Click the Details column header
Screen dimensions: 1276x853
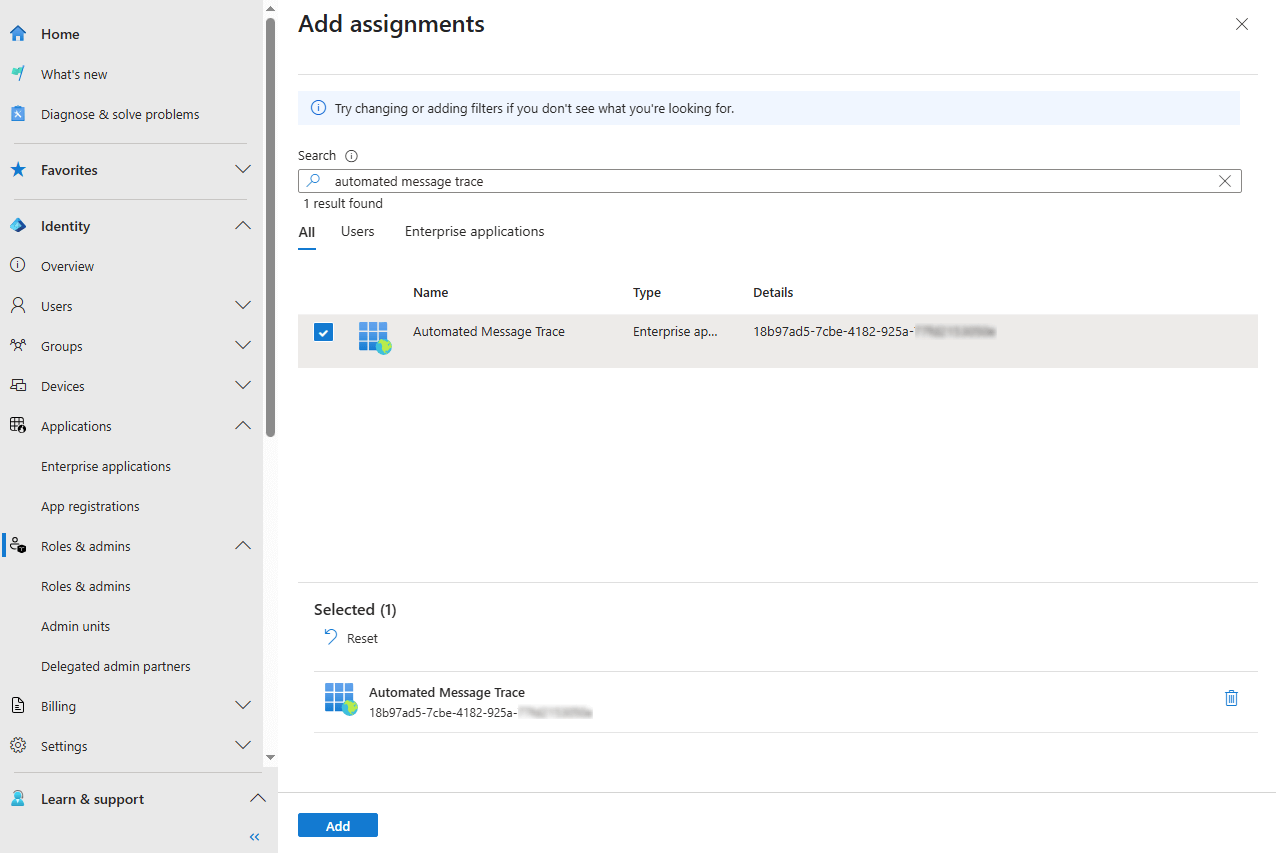(x=773, y=293)
